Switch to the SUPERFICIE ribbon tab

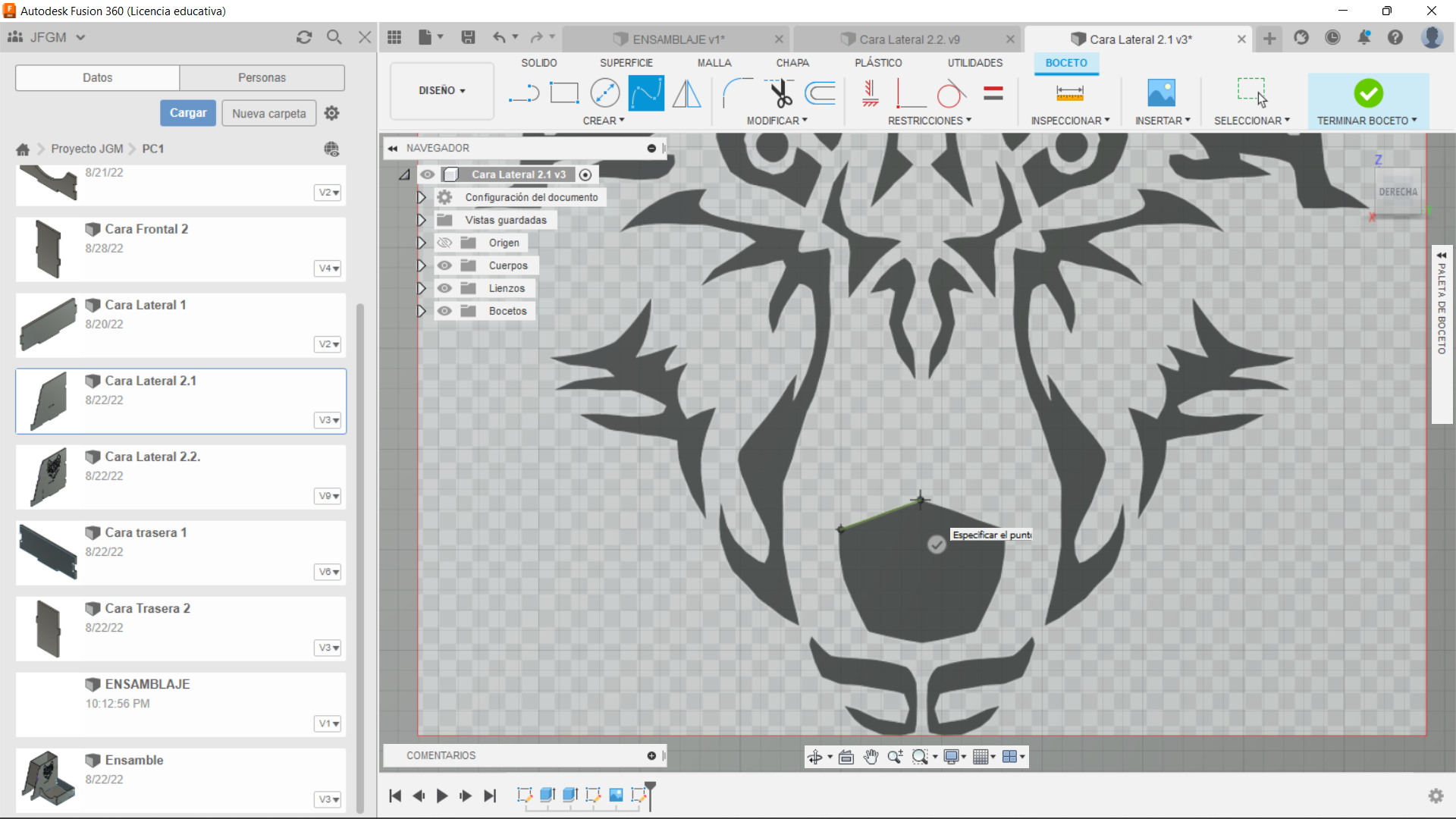pos(626,63)
